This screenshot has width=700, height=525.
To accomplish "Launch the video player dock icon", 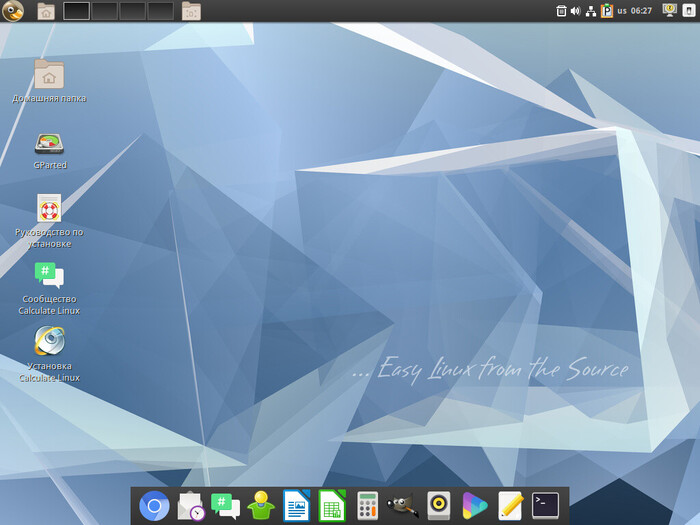I will click(474, 506).
